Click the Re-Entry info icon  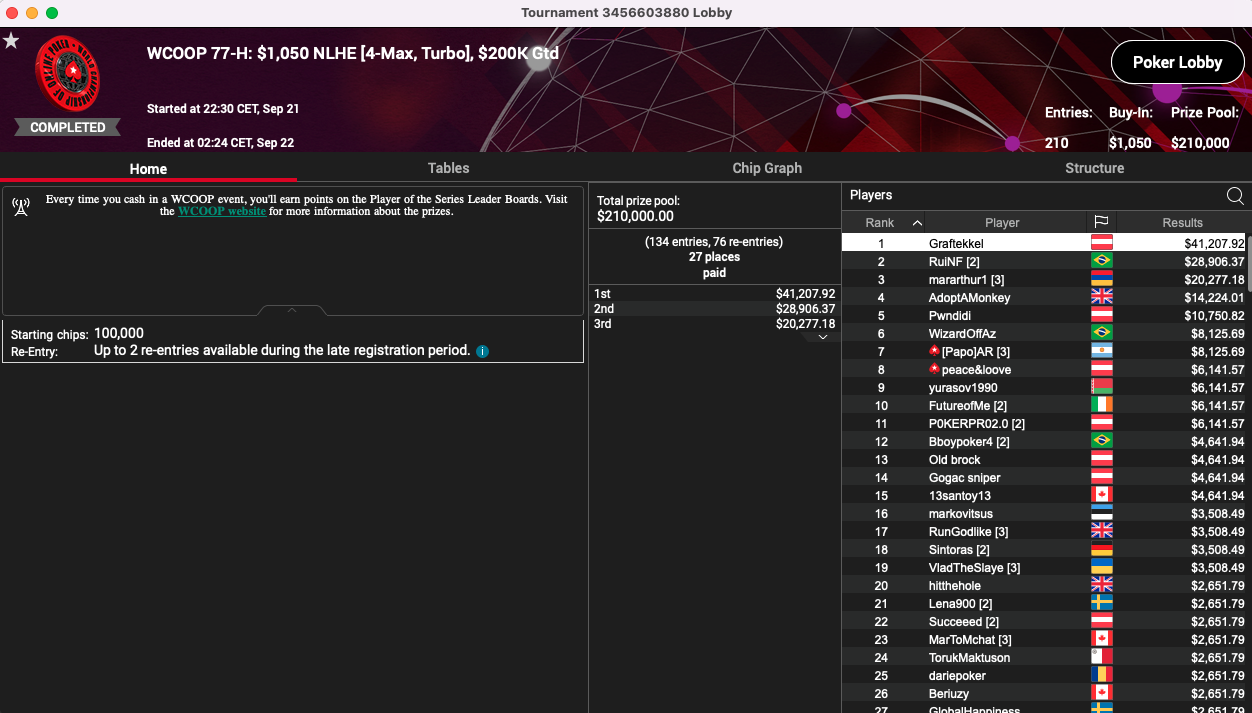[x=482, y=352]
